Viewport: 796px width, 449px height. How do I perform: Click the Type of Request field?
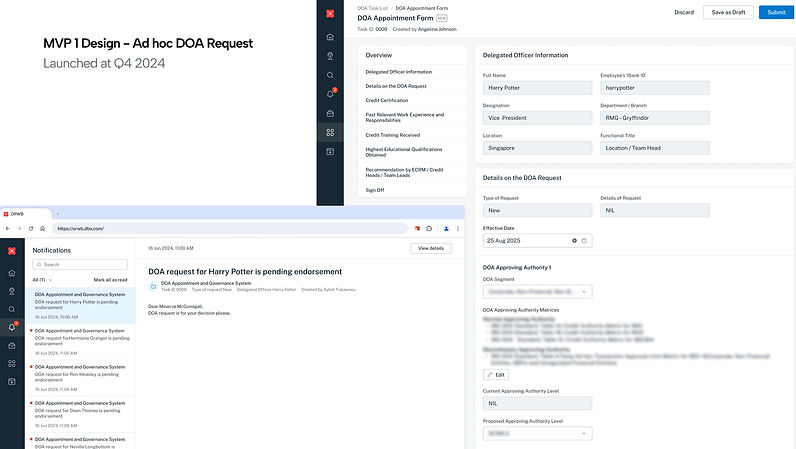pyautogui.click(x=537, y=210)
